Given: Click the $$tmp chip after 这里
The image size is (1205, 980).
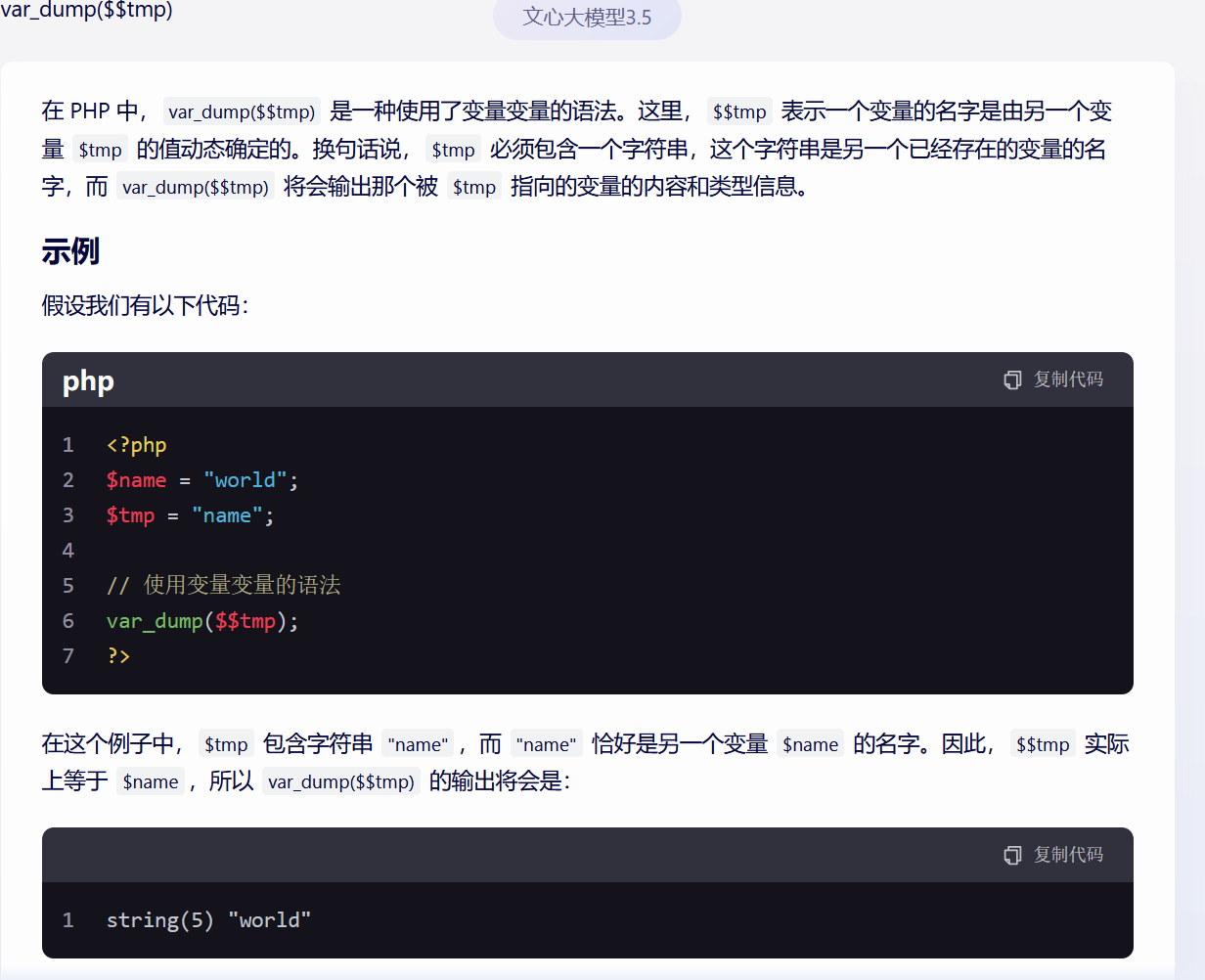Looking at the screenshot, I should [x=739, y=111].
